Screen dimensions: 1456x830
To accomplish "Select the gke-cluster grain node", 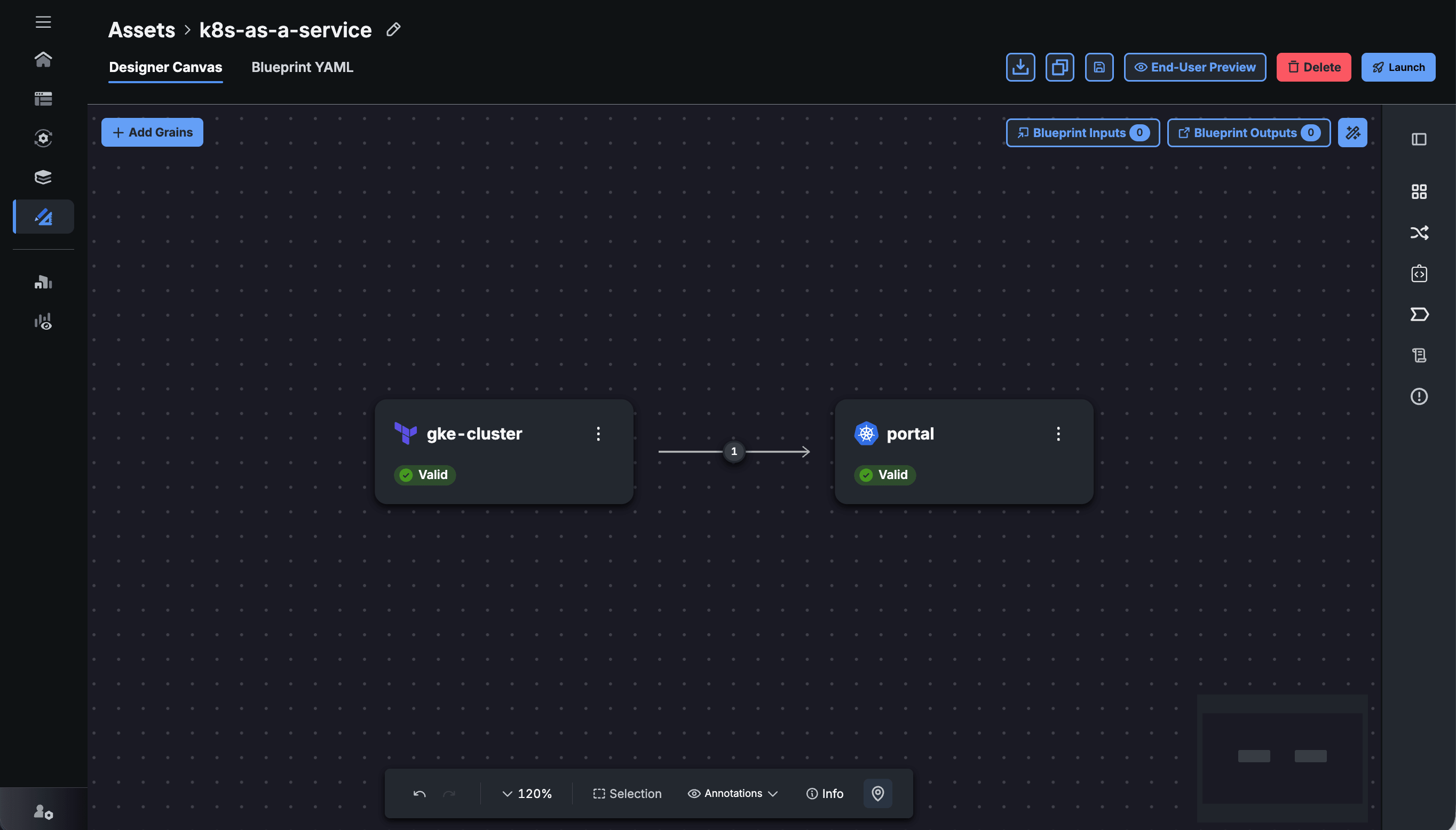I will 504,451.
